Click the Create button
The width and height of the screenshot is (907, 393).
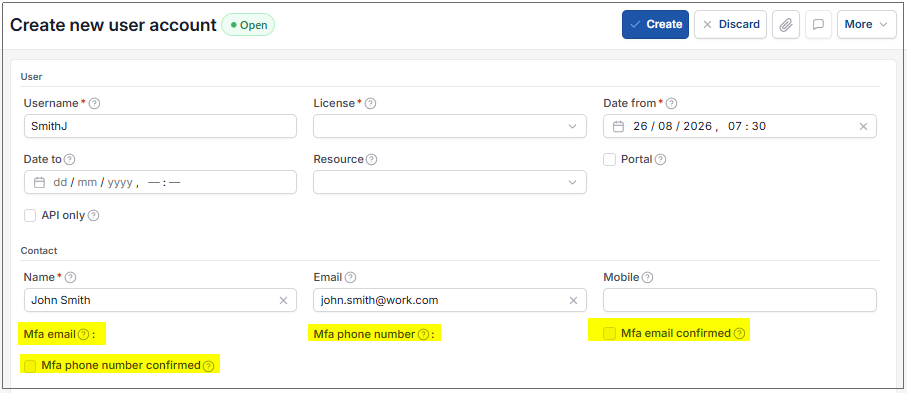pyautogui.click(x=655, y=24)
